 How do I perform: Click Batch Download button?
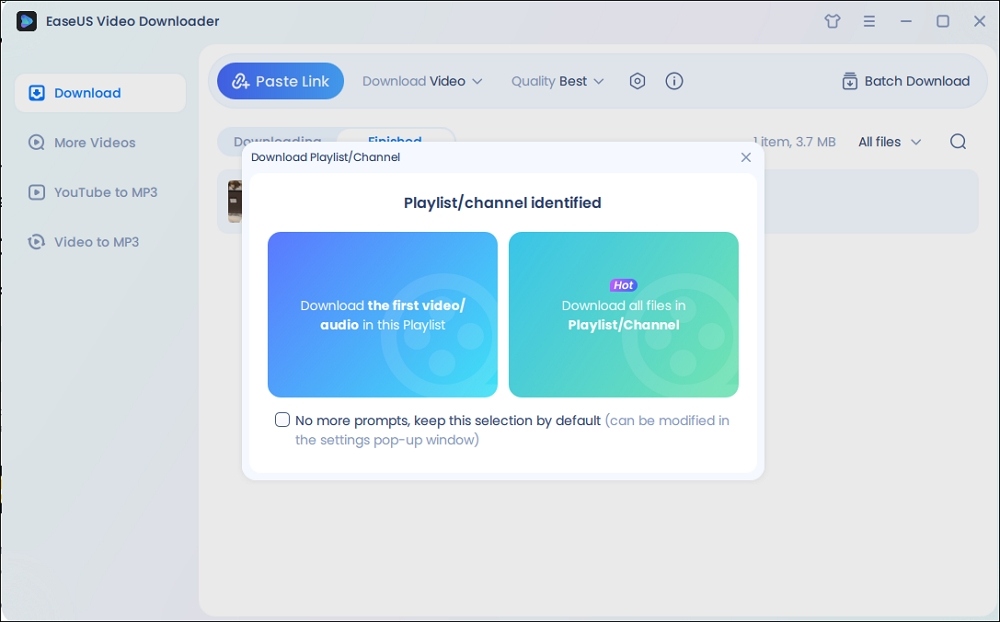coord(906,81)
